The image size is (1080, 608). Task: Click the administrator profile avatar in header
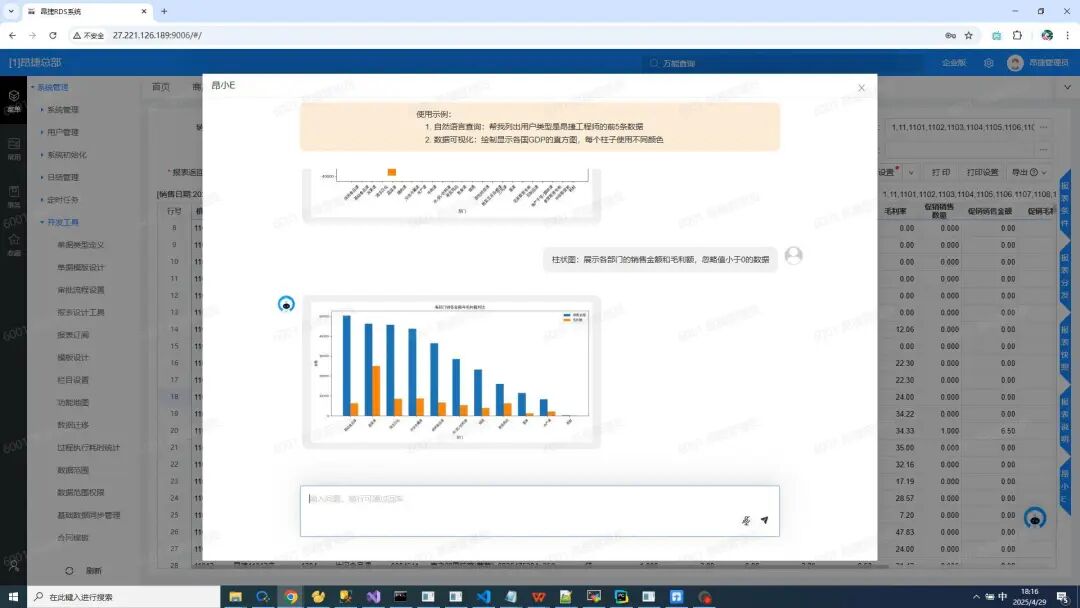1015,63
